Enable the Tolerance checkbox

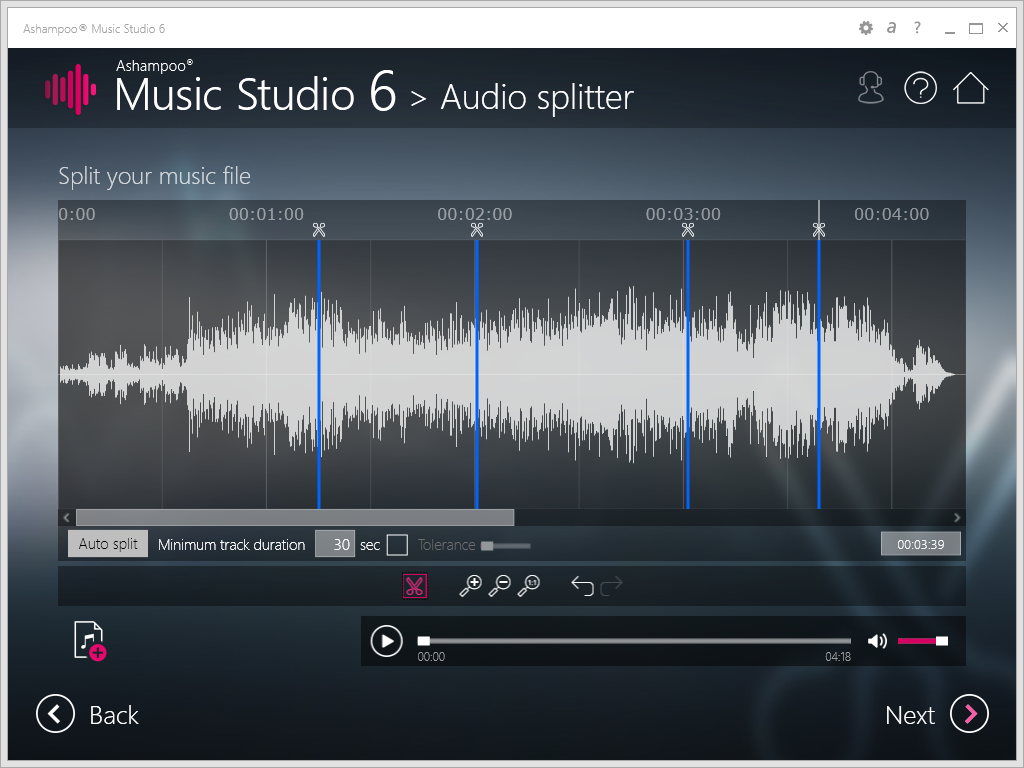(x=397, y=545)
